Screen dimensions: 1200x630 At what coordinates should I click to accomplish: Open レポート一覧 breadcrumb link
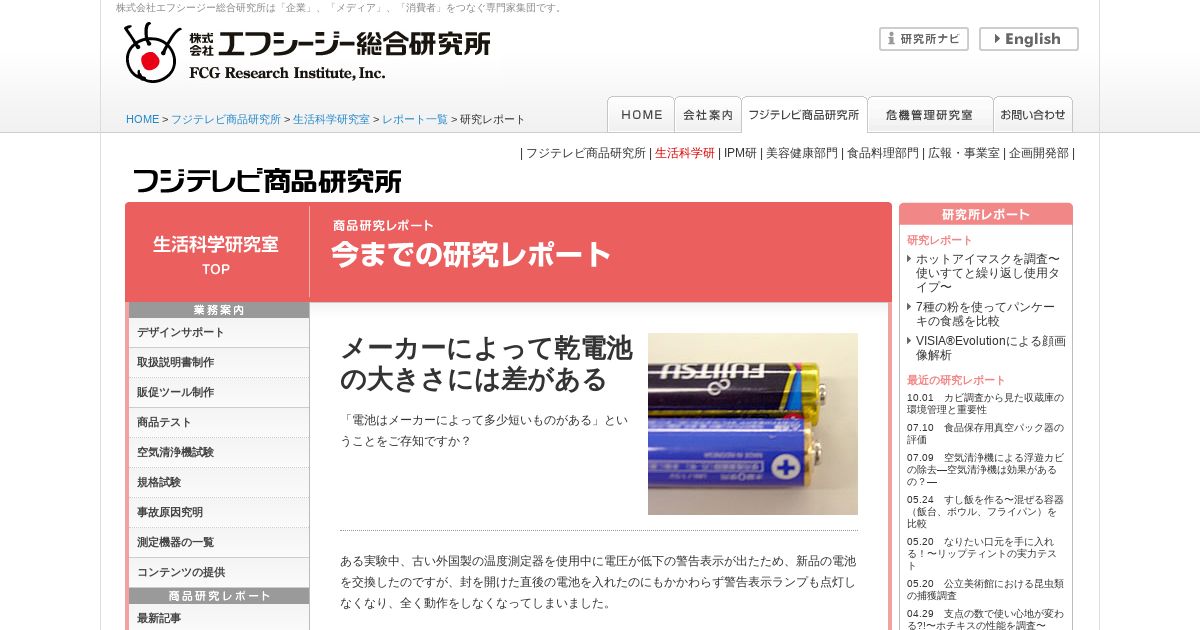(x=415, y=119)
